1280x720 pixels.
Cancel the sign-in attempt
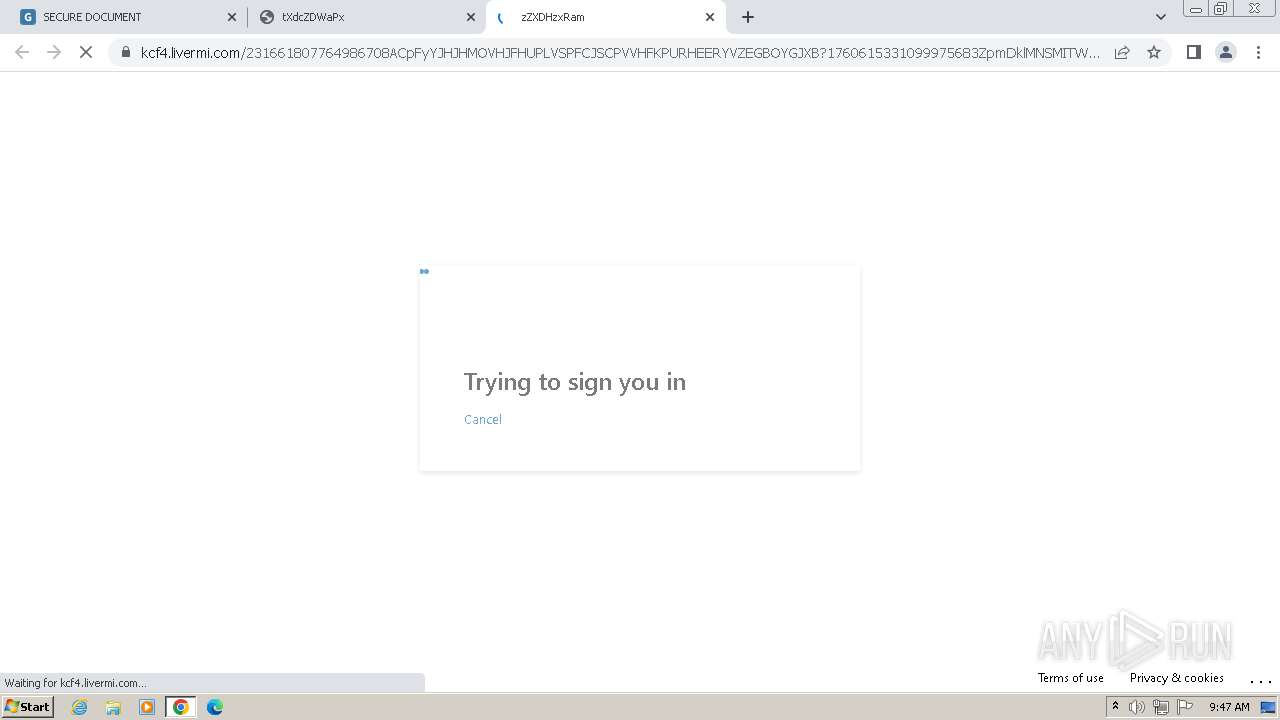coord(483,419)
